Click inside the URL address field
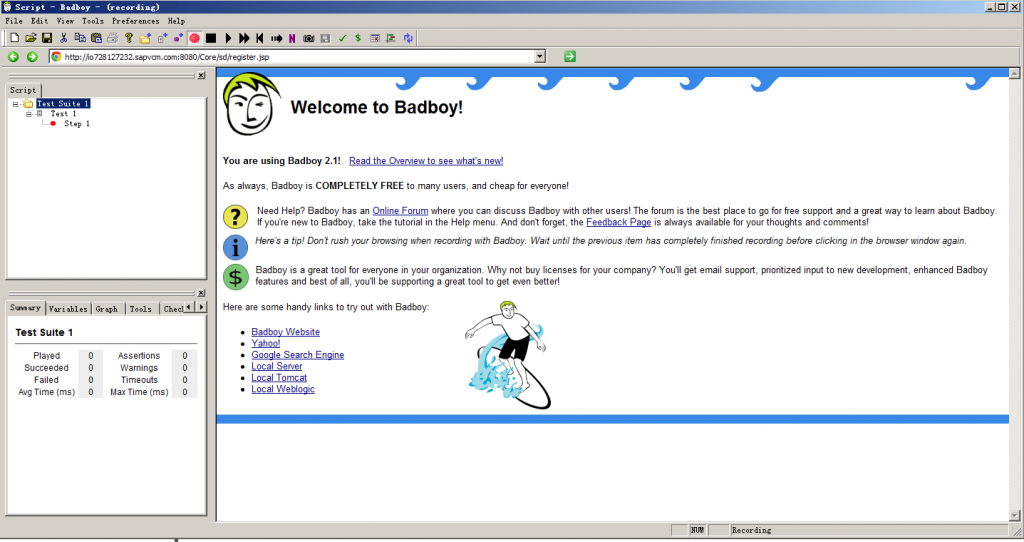Screen dimensions: 1024x542 pos(293,57)
